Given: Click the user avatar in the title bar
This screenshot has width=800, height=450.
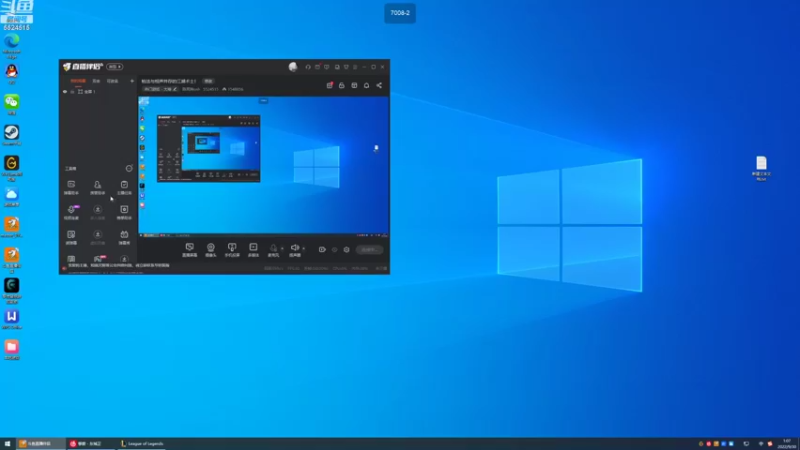Looking at the screenshot, I should point(293,67).
